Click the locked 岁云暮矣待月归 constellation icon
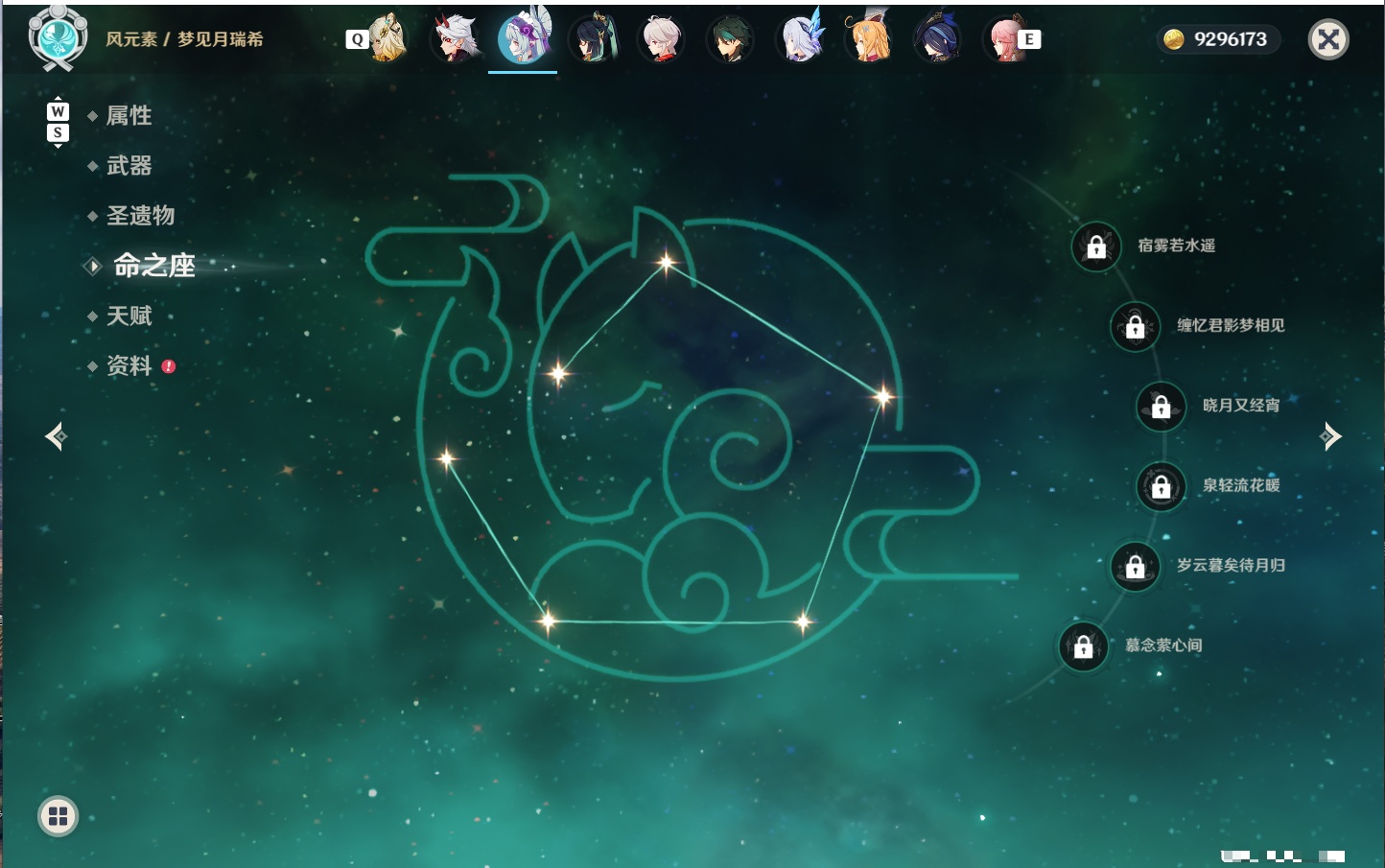This screenshot has height=868, width=1385. coord(1136,566)
